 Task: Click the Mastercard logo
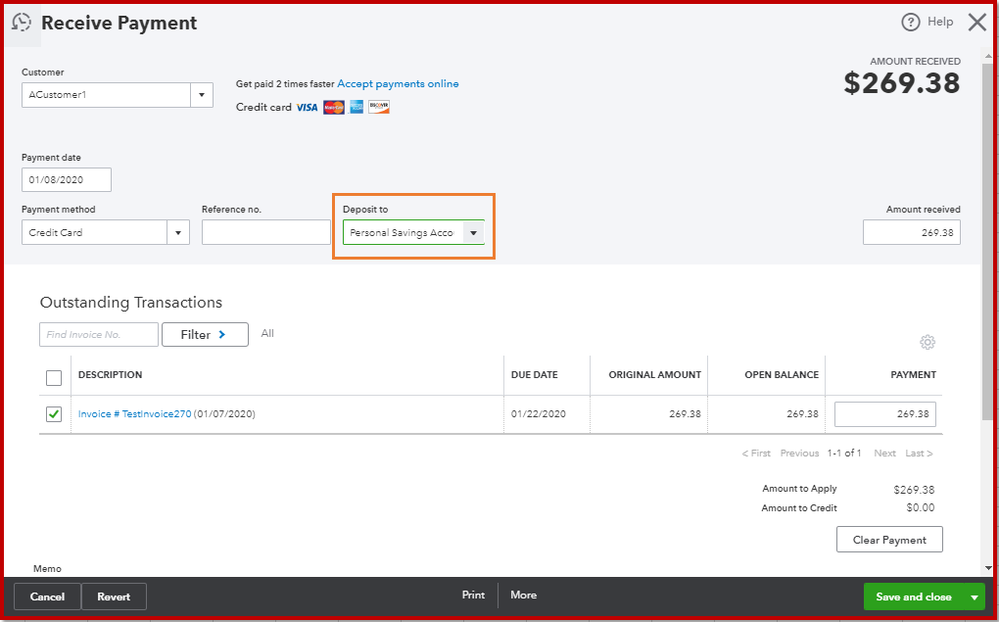pos(334,107)
